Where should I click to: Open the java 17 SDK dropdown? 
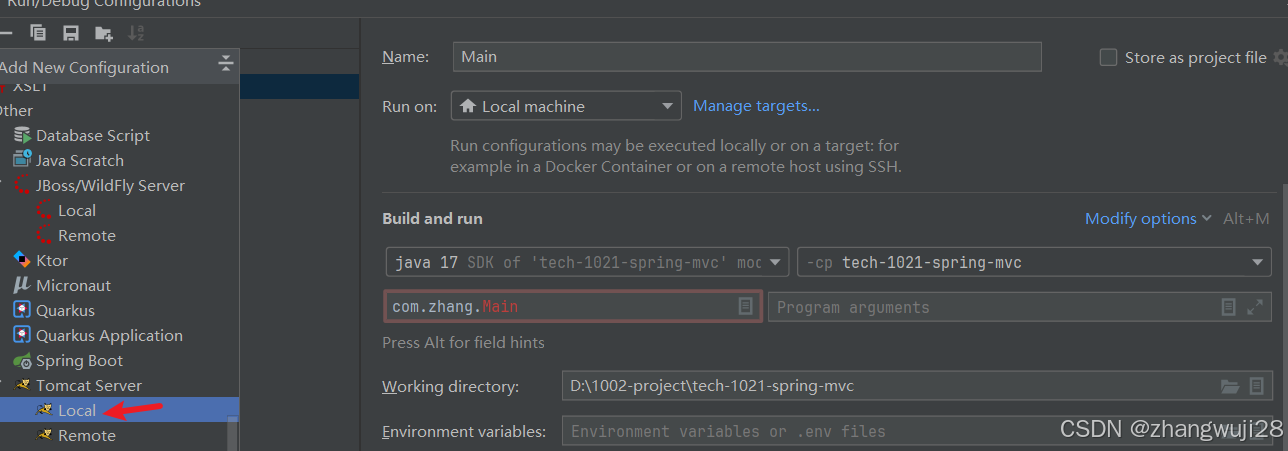588,263
